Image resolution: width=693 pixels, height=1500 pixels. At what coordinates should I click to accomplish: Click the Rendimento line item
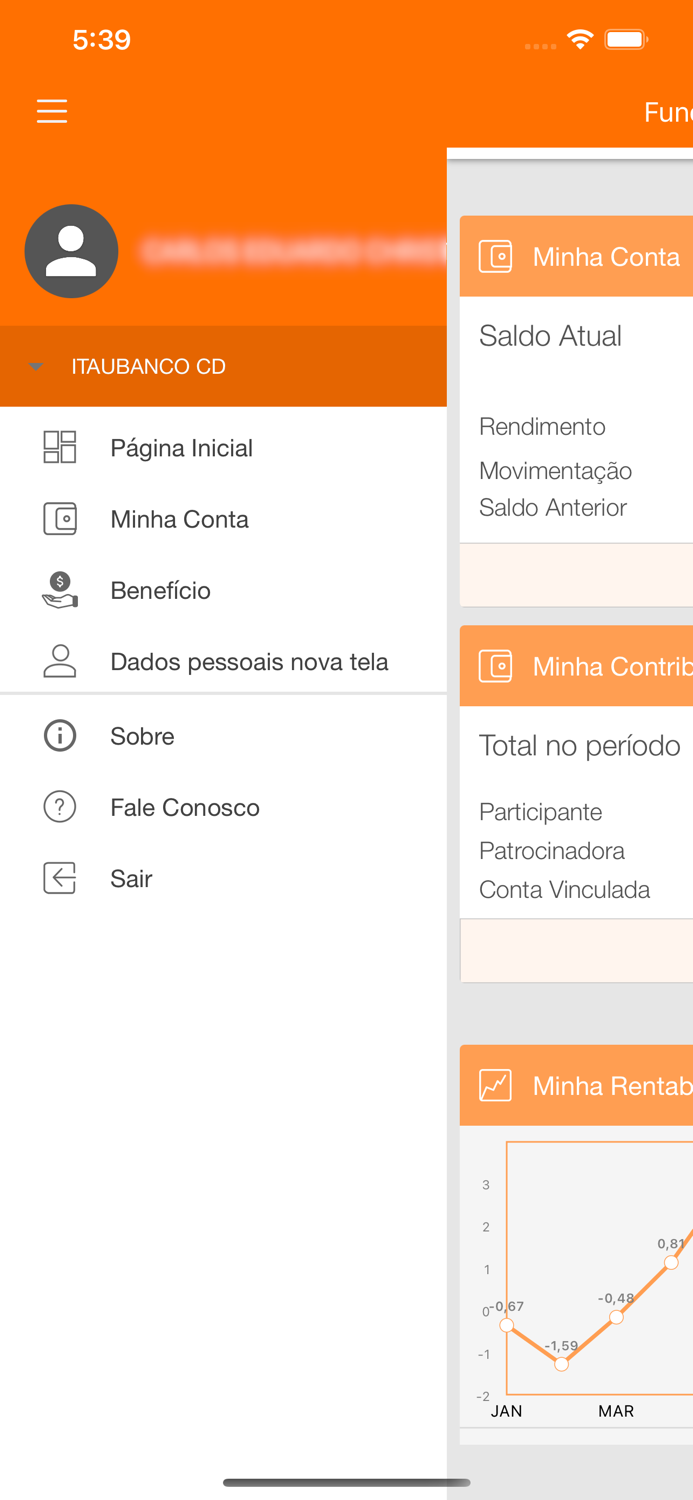[x=542, y=427]
